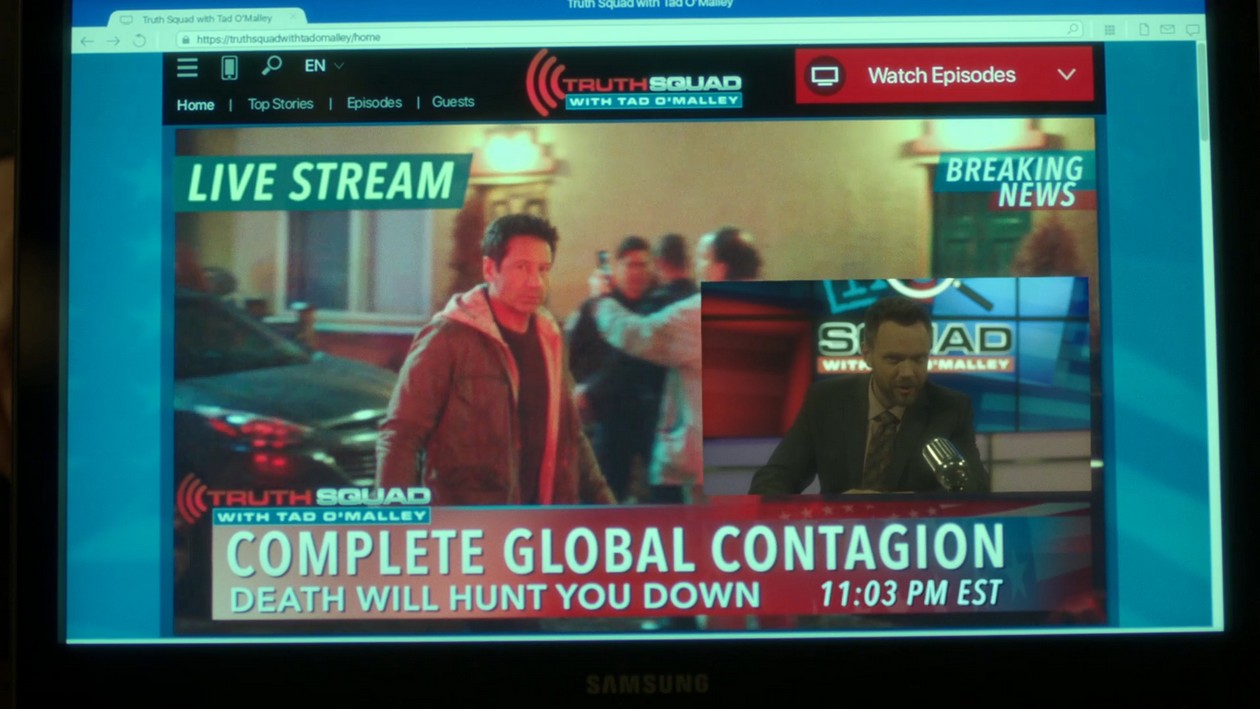Open the chat bubble icon
Screen dimensions: 1260x709
click(x=1192, y=31)
